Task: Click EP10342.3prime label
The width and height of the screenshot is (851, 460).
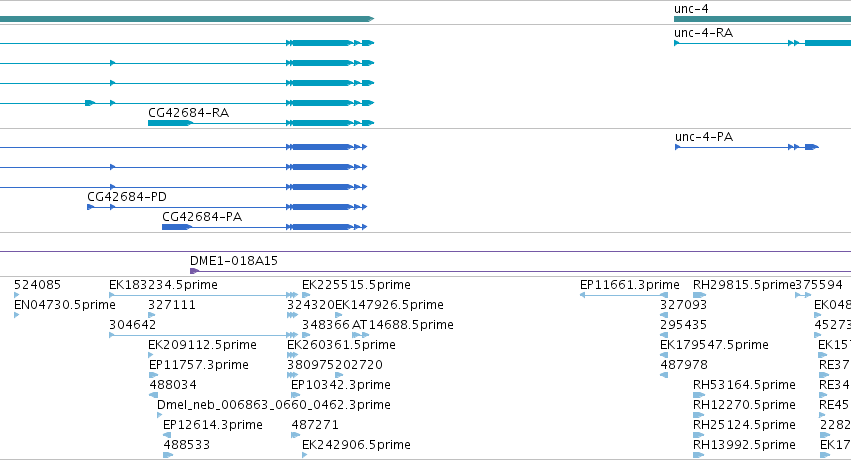Action: [x=341, y=385]
